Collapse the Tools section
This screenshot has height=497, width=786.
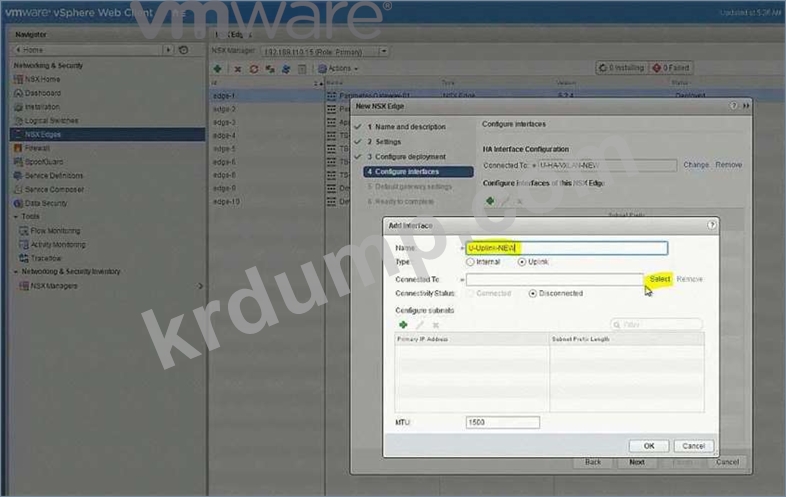16,217
